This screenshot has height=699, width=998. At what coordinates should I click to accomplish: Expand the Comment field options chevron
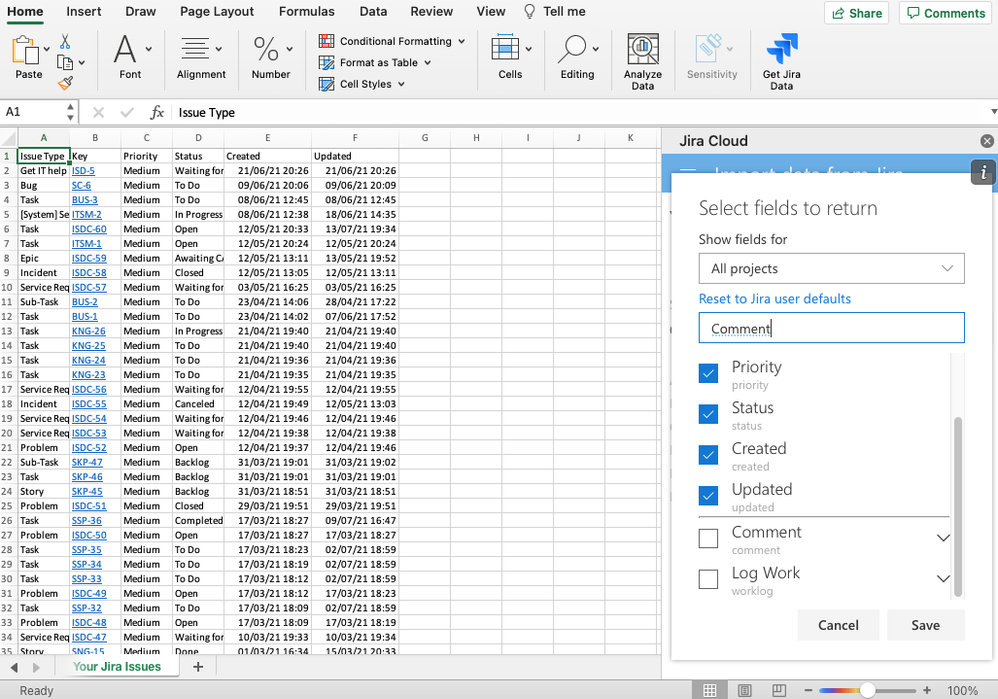pos(941,538)
